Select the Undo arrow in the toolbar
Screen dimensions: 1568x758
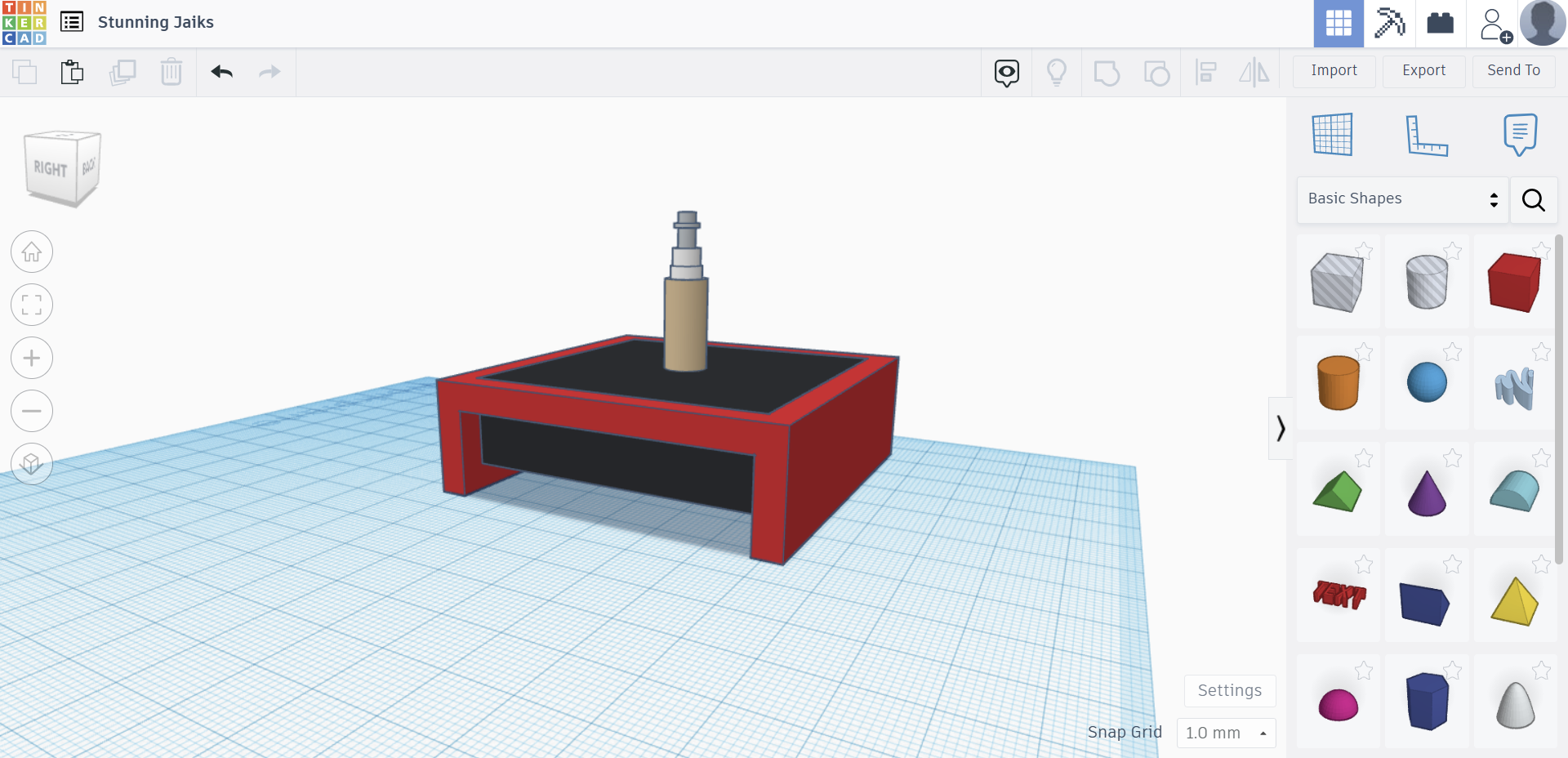click(221, 72)
